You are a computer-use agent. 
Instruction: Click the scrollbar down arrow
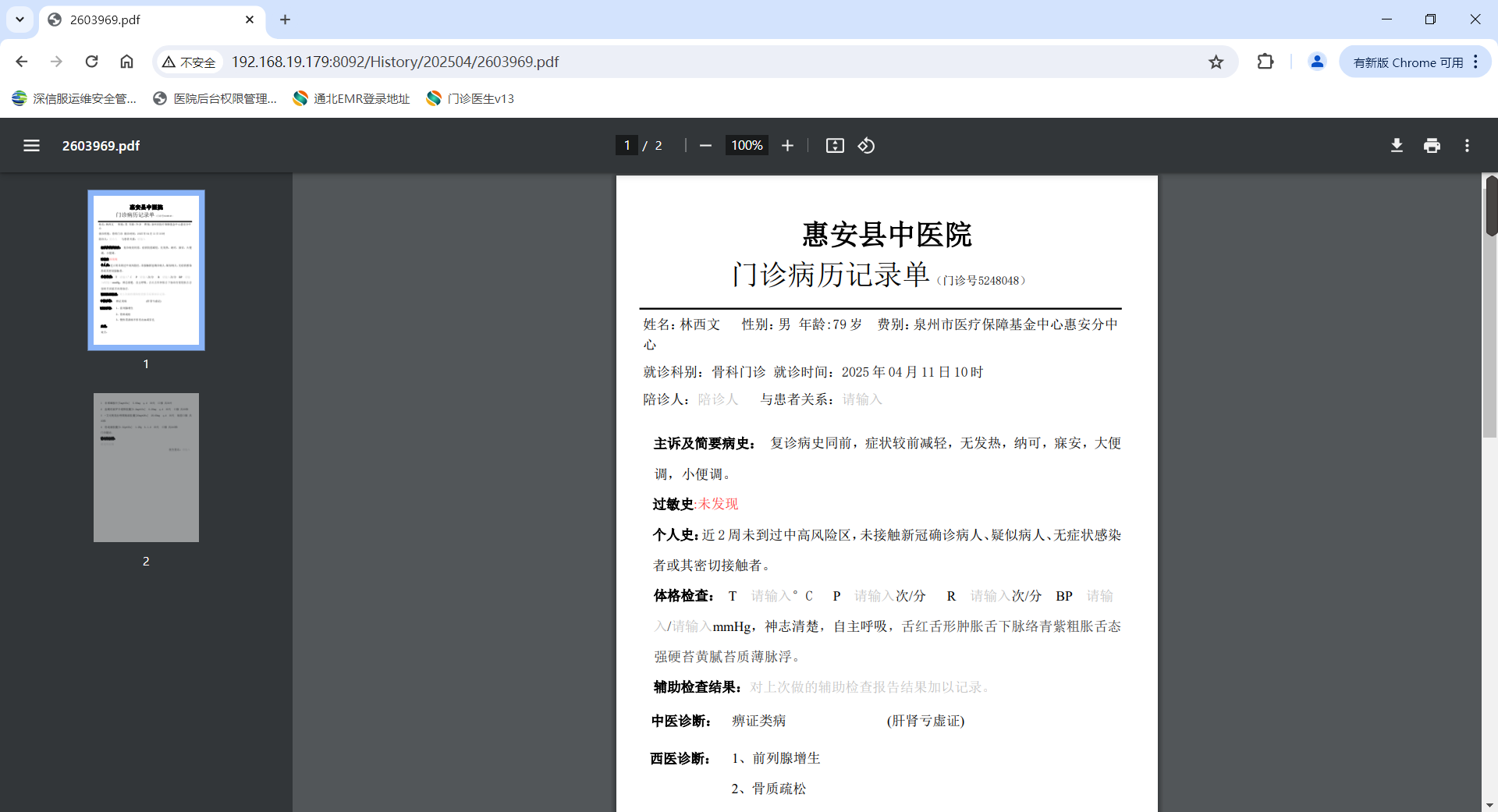(1490, 805)
